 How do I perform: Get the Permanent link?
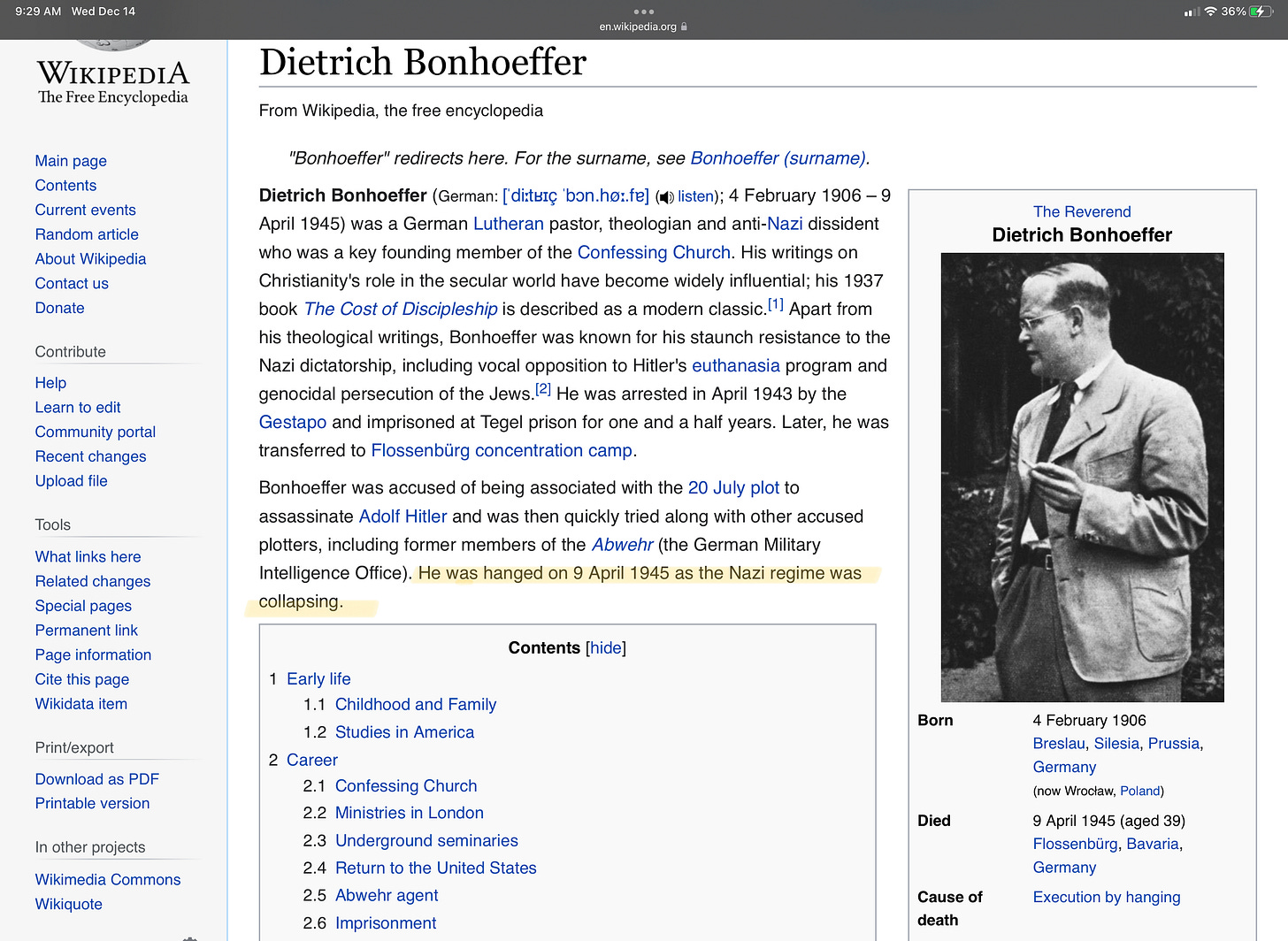coord(87,631)
